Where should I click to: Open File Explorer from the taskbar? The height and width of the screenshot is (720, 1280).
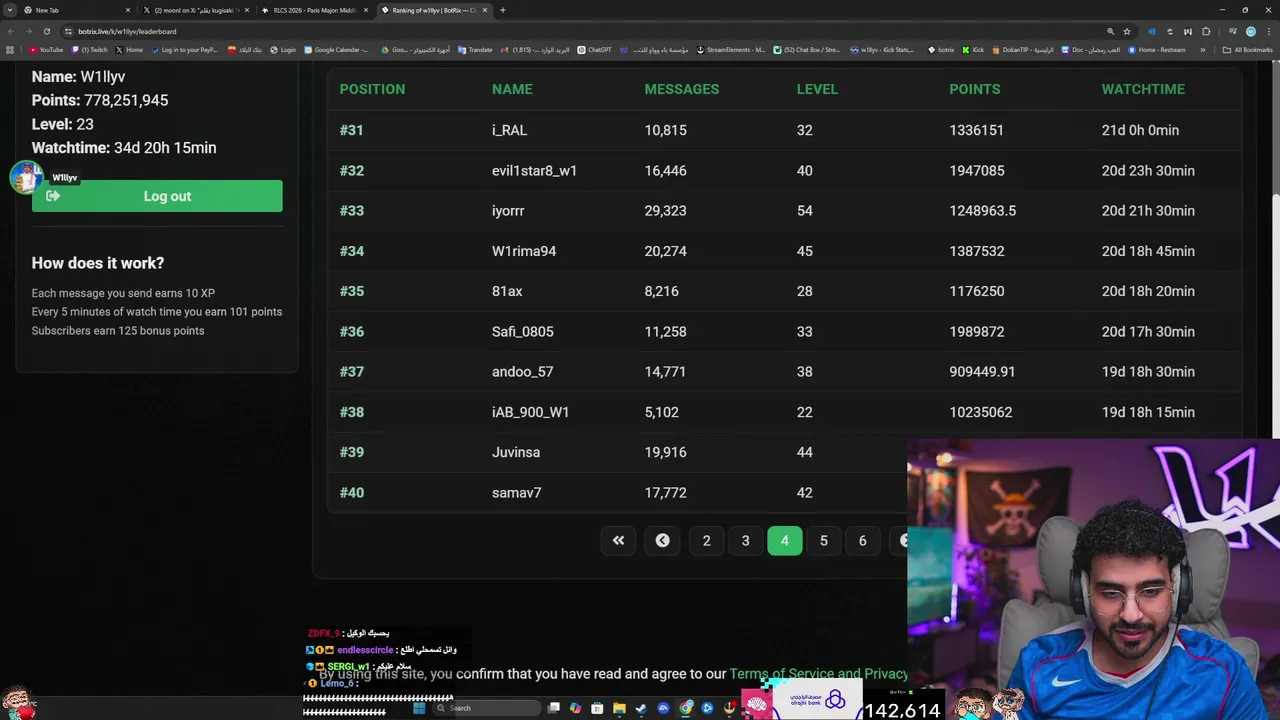(619, 708)
